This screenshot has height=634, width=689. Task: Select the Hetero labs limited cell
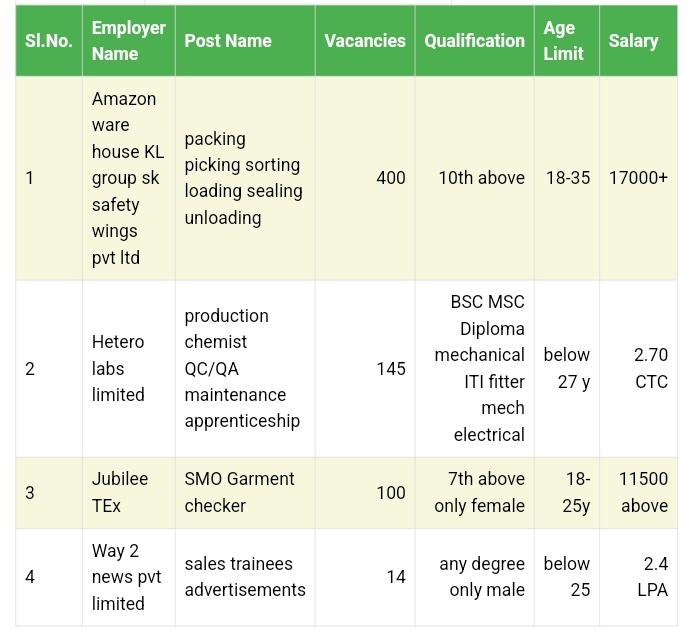tap(129, 369)
